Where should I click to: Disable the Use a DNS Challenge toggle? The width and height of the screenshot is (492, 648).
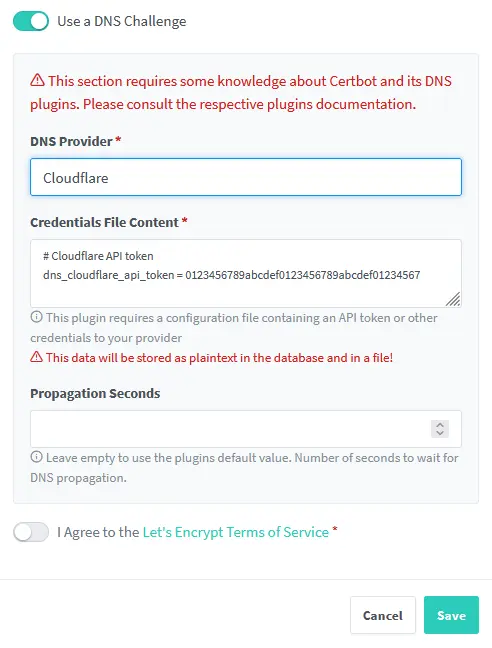[31, 21]
